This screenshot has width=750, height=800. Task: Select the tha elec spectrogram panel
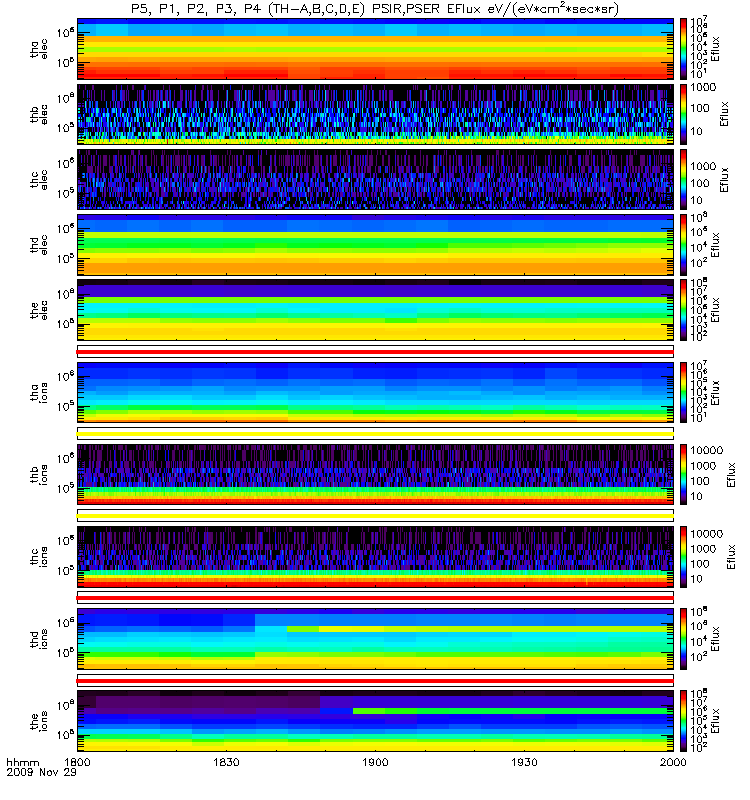375,49
